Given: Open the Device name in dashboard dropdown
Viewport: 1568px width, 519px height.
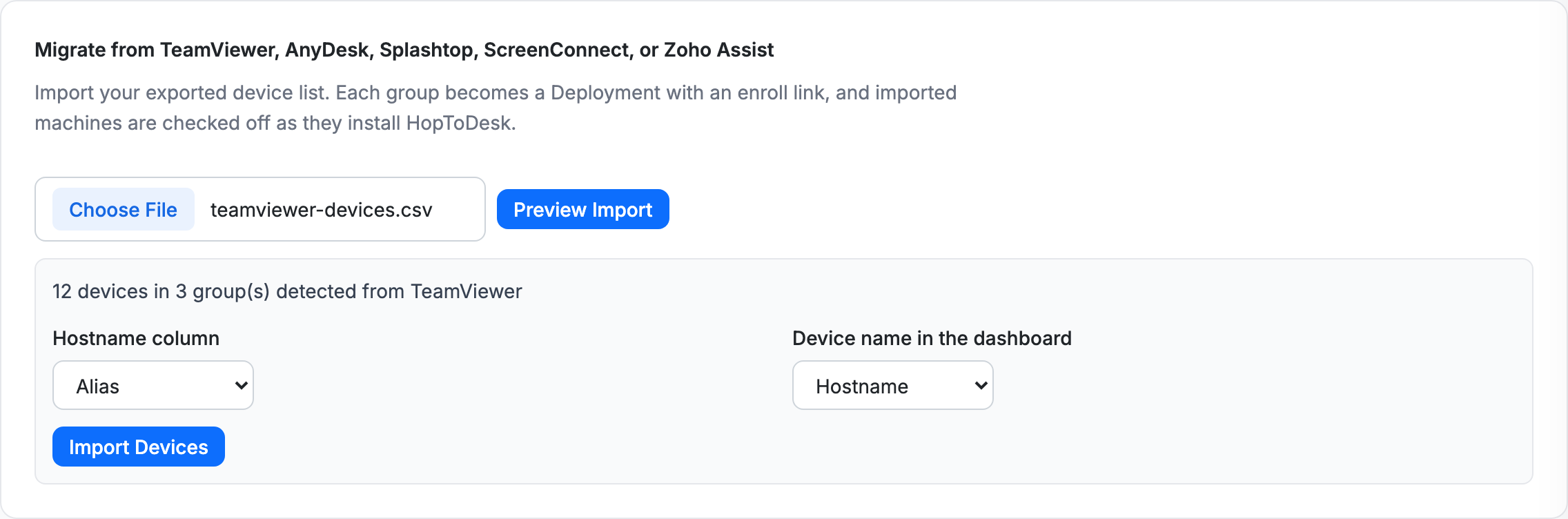Looking at the screenshot, I should pos(893,385).
